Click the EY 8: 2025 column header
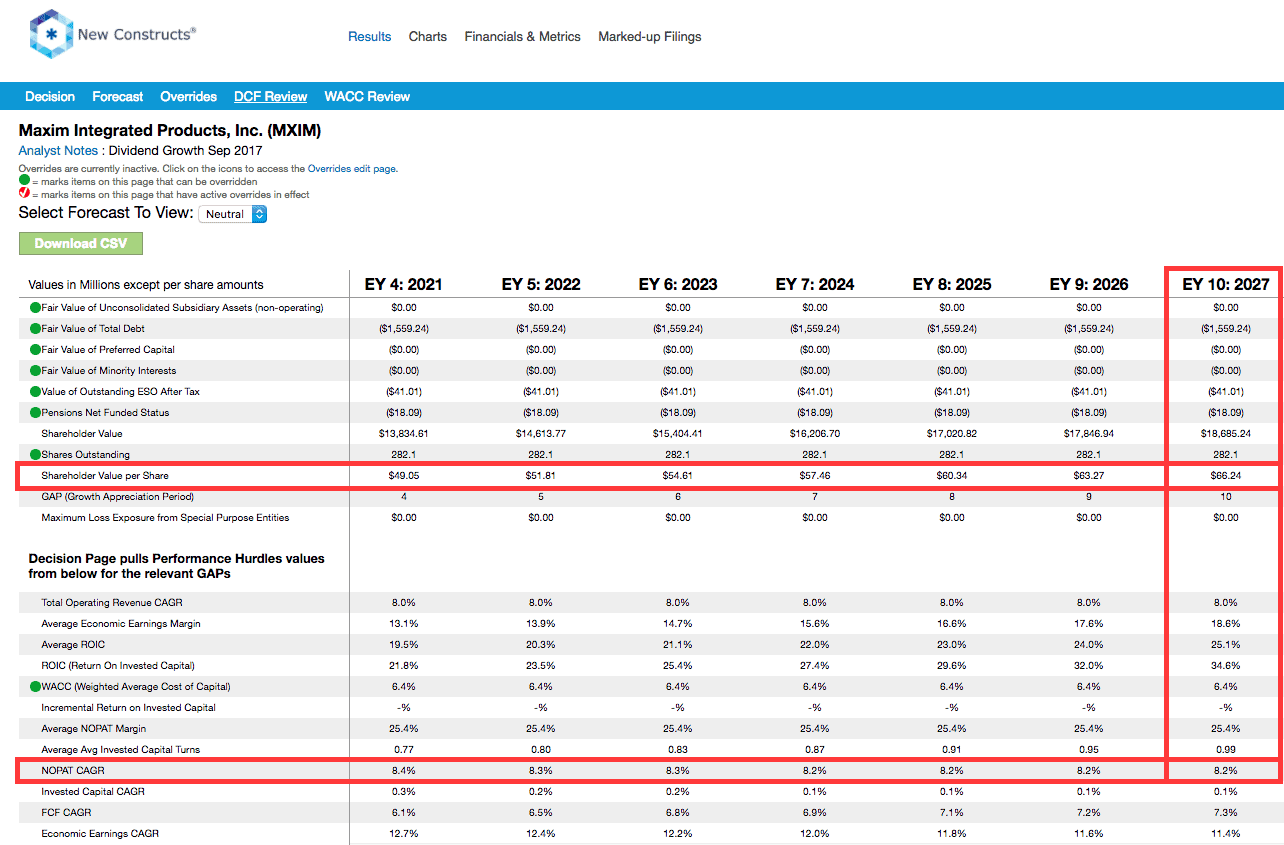 click(x=952, y=284)
